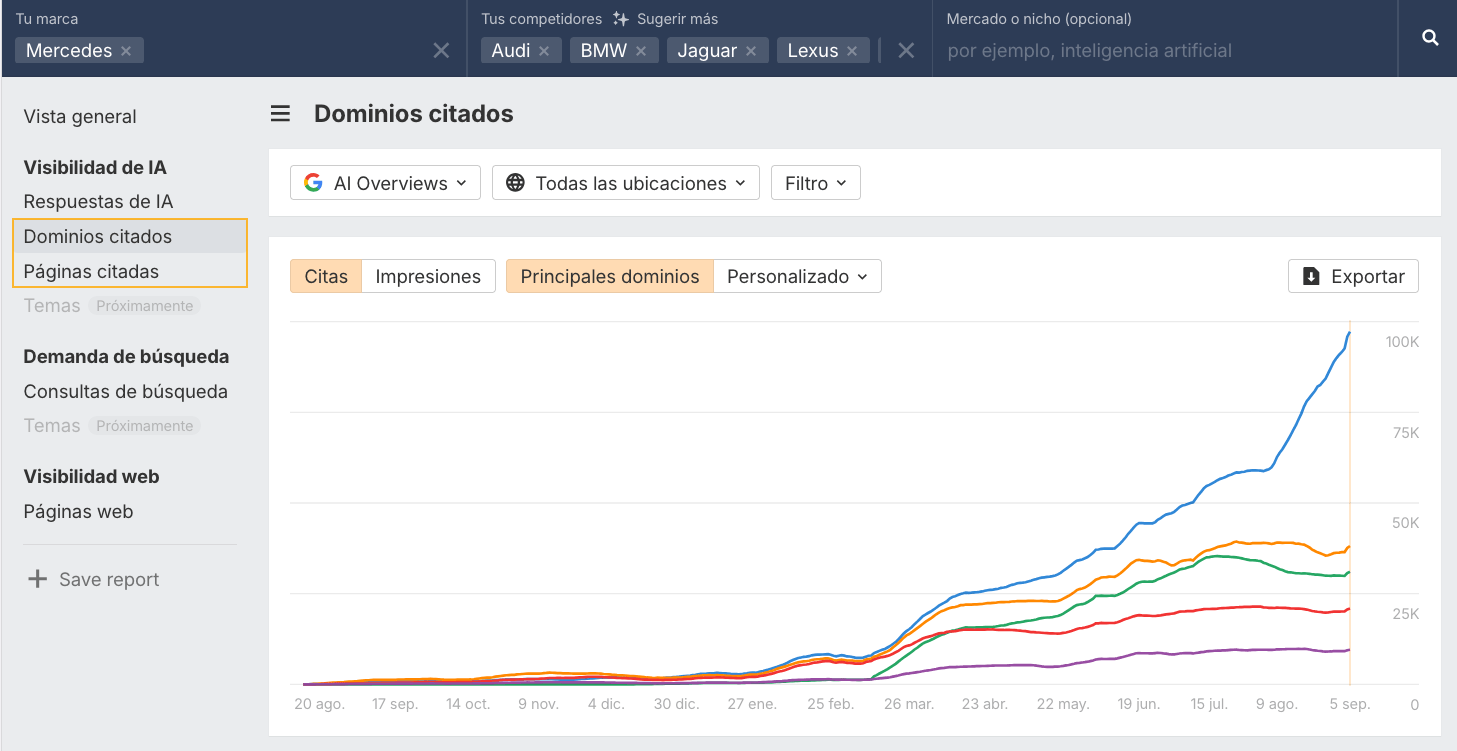Open the AI Overviews dropdown
The image size is (1457, 751).
pos(385,183)
